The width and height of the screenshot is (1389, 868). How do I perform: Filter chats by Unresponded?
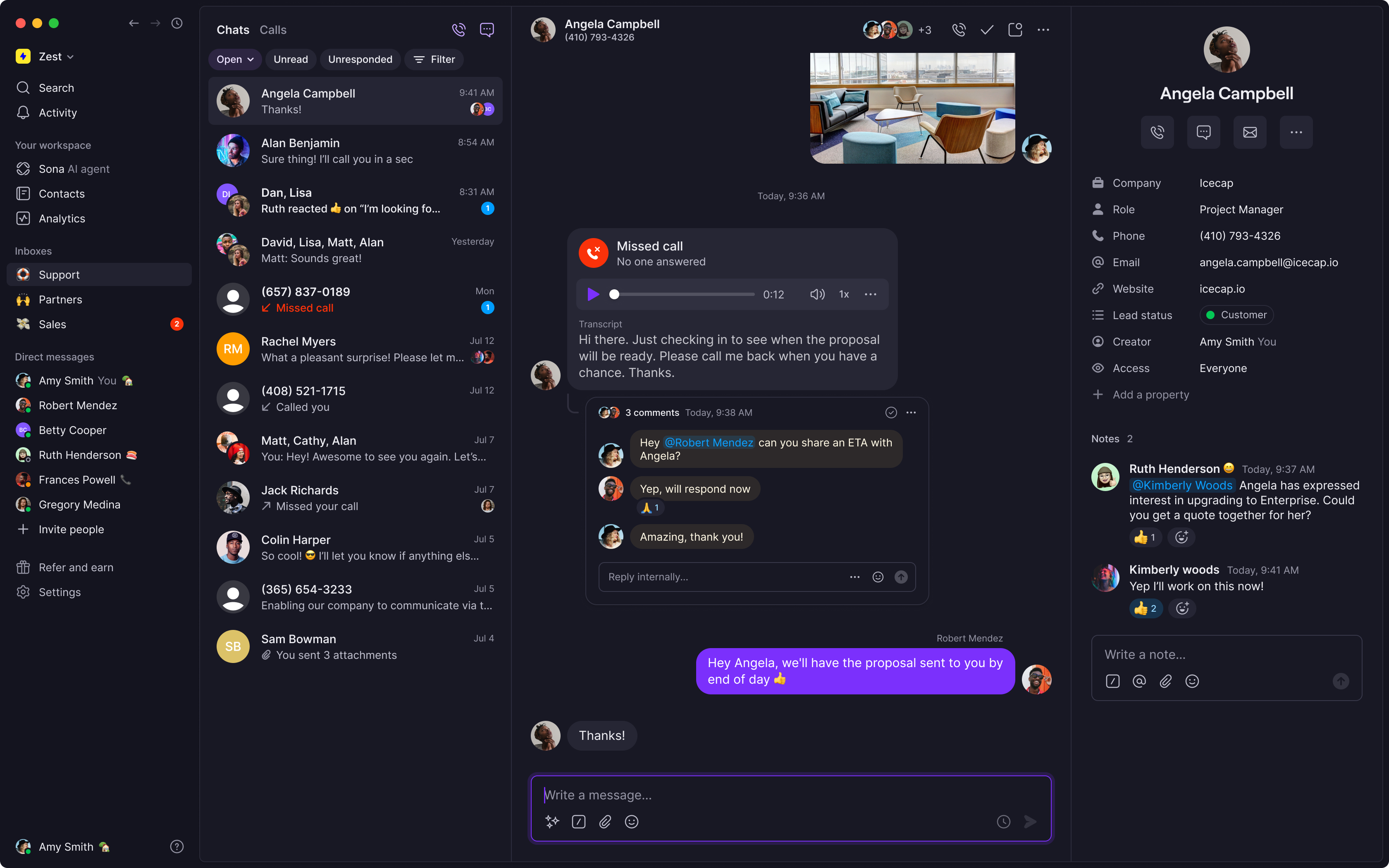[x=360, y=59]
